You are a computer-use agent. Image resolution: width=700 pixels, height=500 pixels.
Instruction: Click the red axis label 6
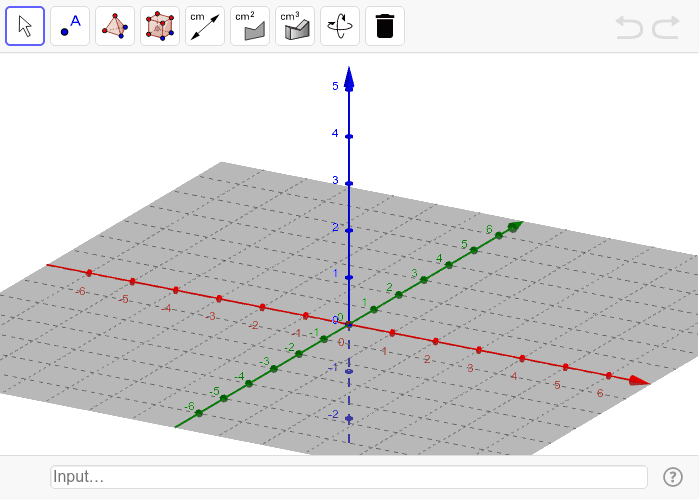pos(600,393)
